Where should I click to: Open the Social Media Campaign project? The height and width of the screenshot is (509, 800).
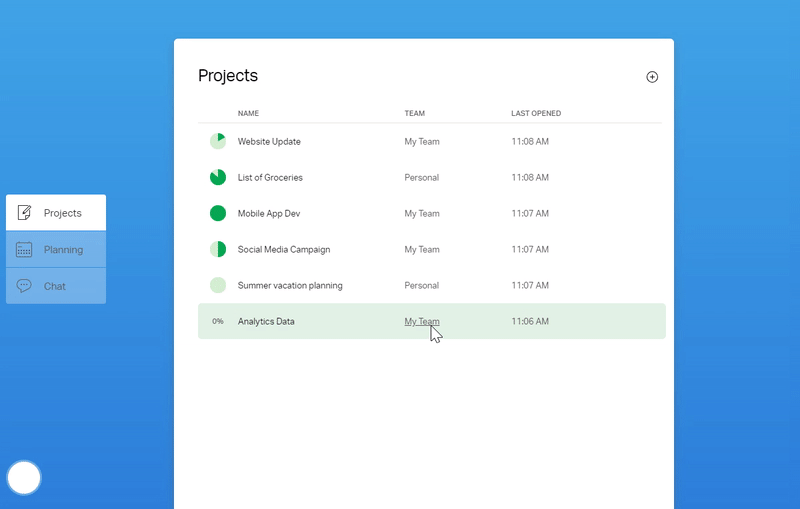[284, 249]
